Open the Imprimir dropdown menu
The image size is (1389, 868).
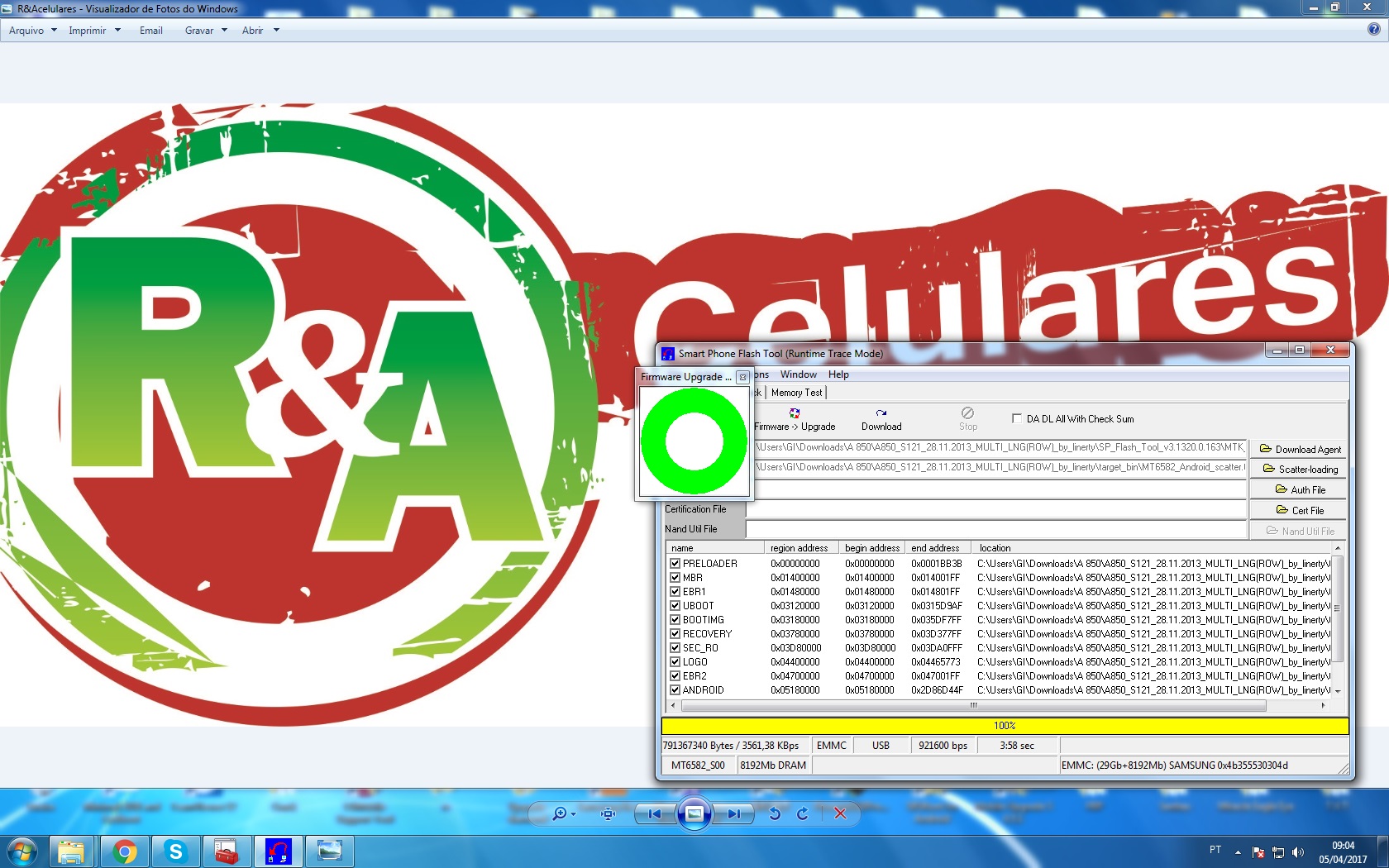pos(94,31)
